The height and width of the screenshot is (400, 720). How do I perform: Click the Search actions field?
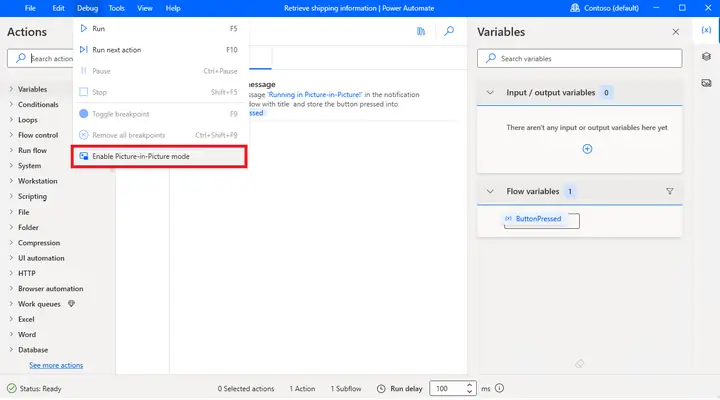click(40, 58)
